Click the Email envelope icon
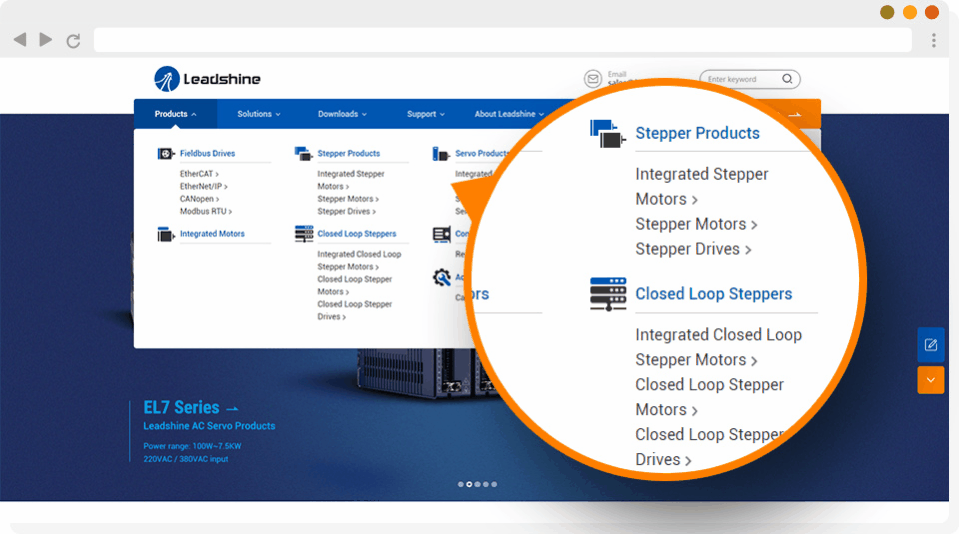This screenshot has height=534, width=959. (x=593, y=79)
